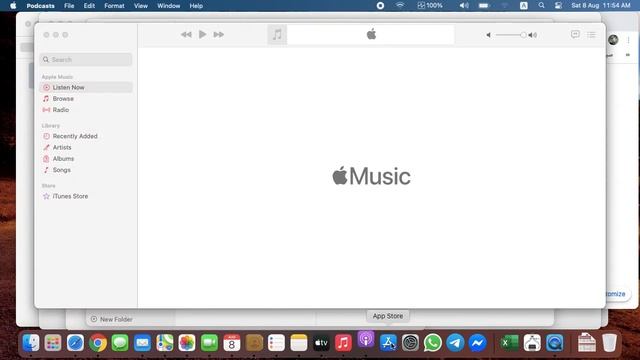Open Spotlight search magnifier icon
The width and height of the screenshot is (640, 360).
click(x=541, y=5)
